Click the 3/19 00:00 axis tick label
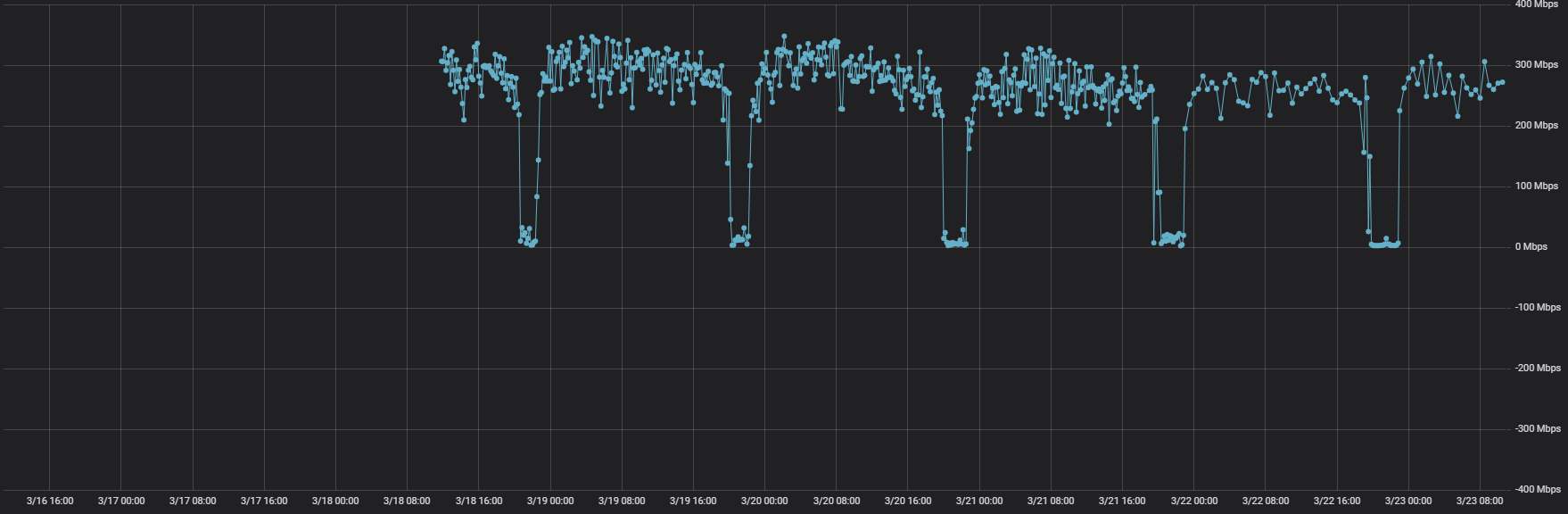1568x514 pixels. click(550, 501)
